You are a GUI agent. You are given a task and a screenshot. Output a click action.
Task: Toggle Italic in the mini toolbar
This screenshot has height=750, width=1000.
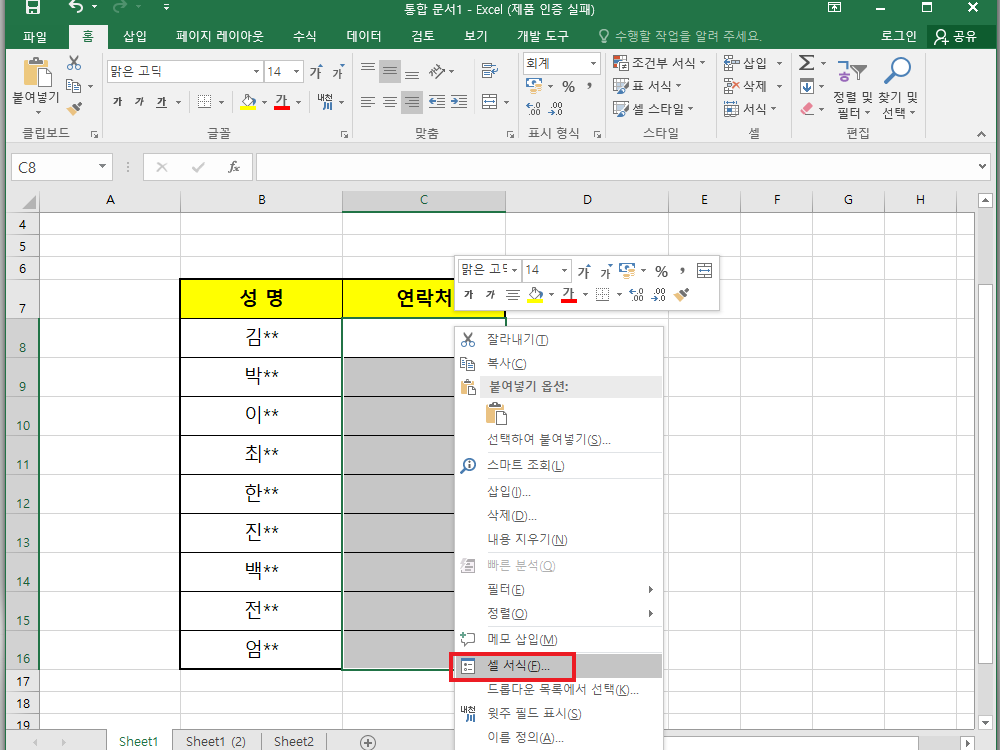click(490, 295)
